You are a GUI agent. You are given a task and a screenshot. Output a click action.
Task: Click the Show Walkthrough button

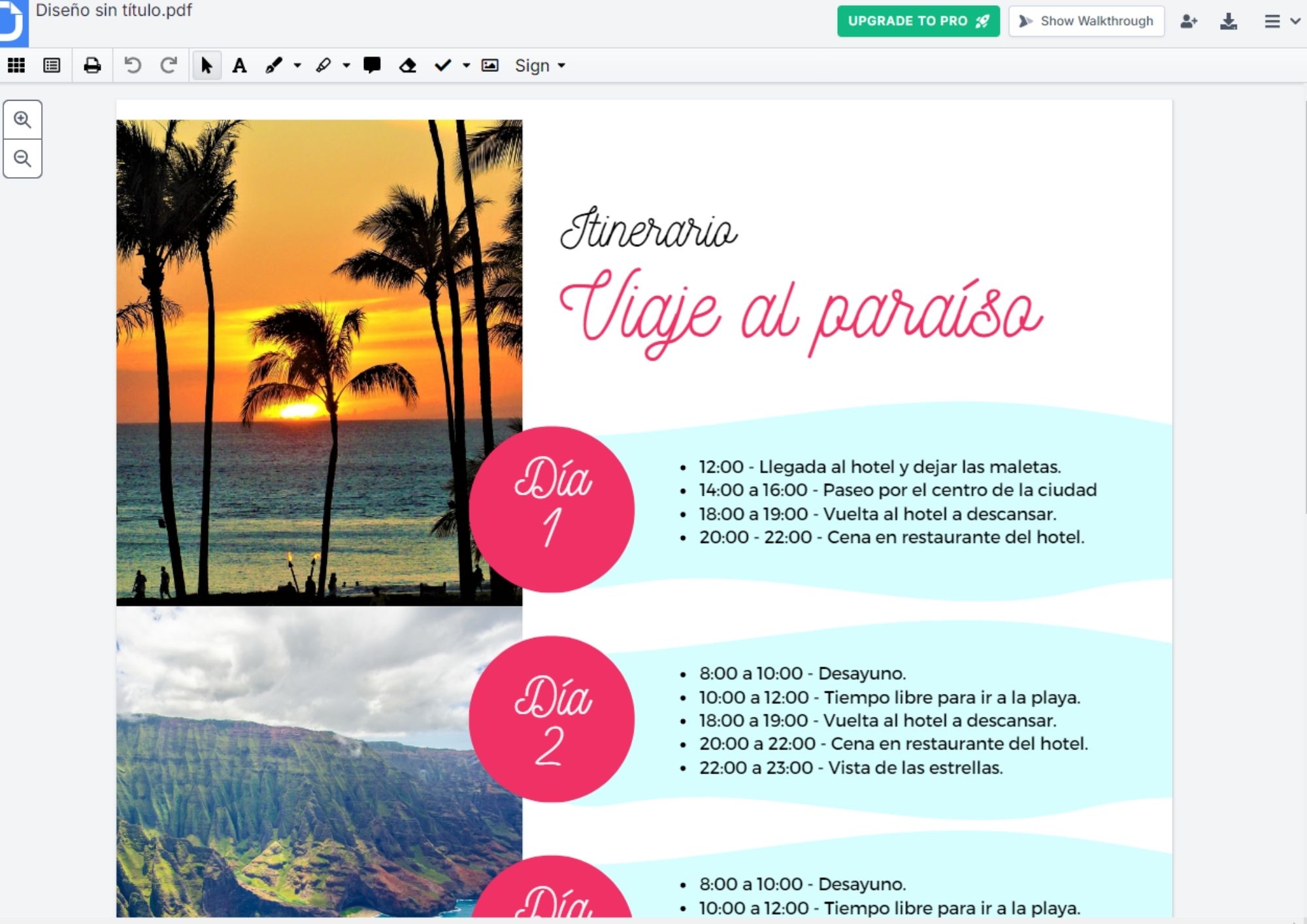[x=1086, y=21]
